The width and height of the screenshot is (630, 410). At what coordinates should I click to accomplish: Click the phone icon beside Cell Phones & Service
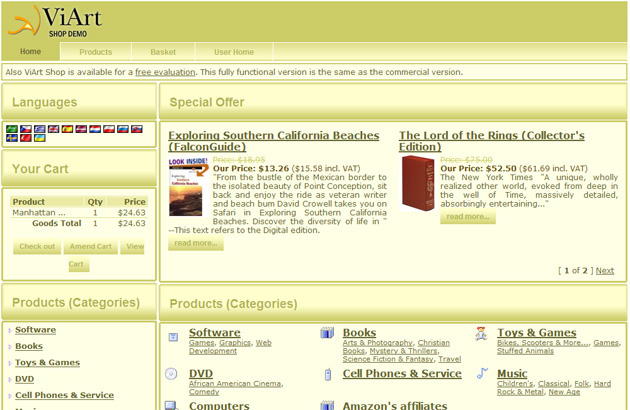click(328, 374)
